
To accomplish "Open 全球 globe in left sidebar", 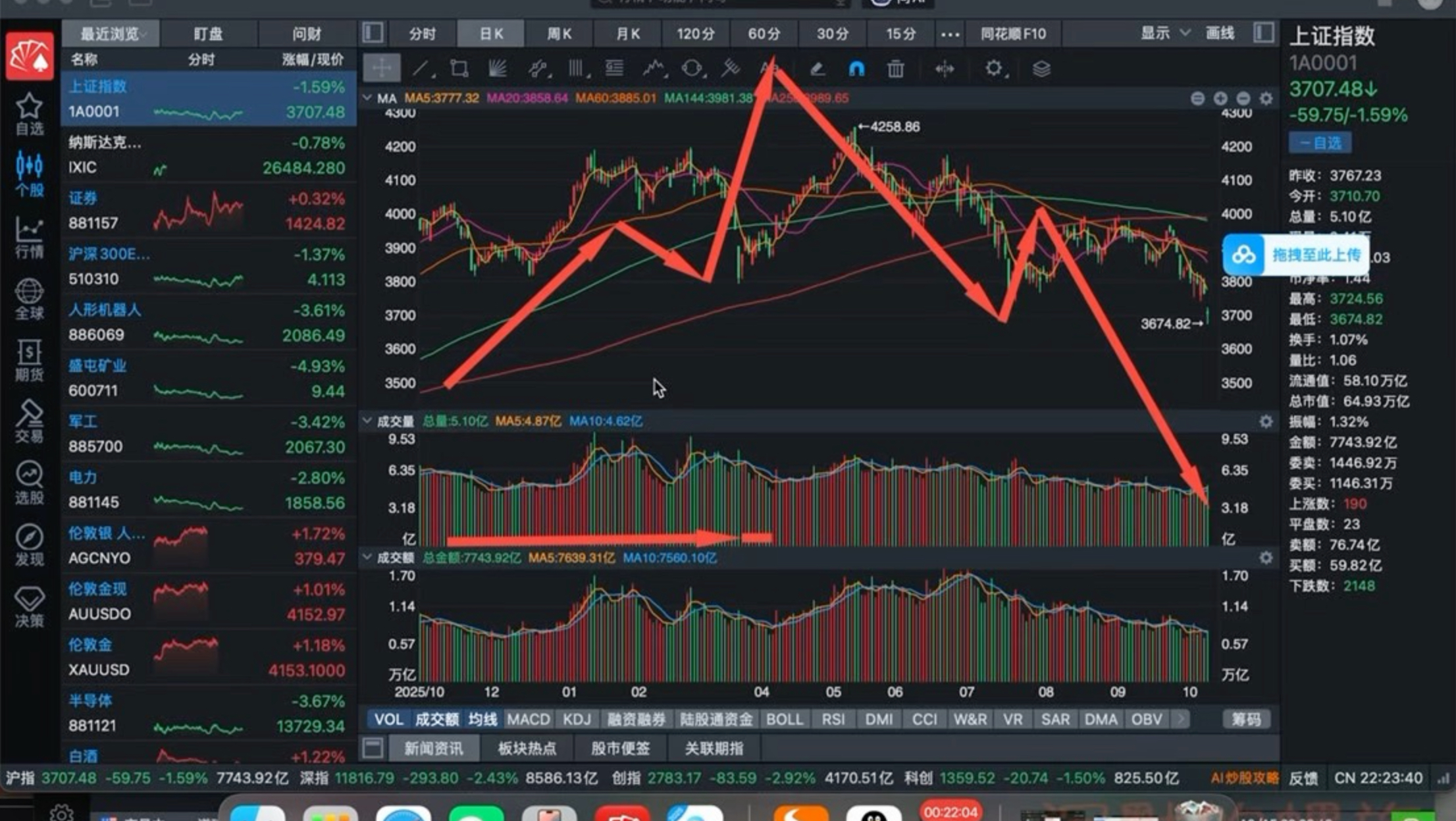I will click(x=30, y=299).
